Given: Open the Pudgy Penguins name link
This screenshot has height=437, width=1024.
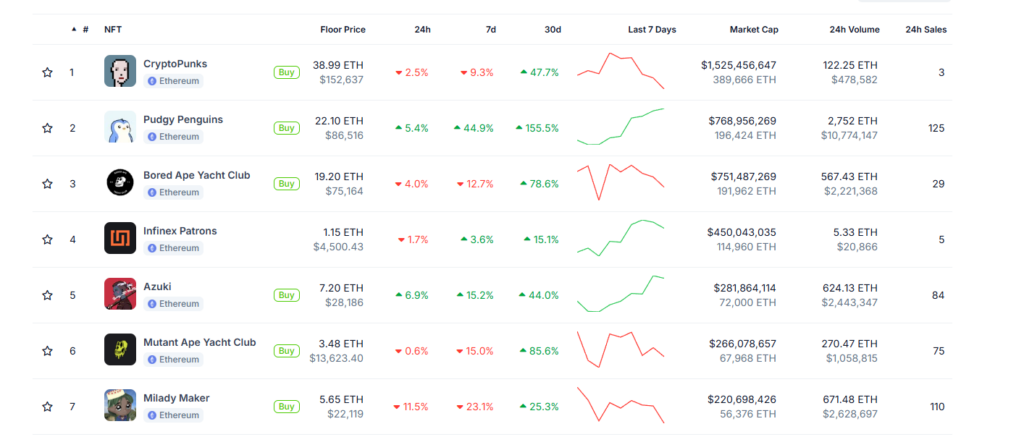Looking at the screenshot, I should [x=183, y=120].
